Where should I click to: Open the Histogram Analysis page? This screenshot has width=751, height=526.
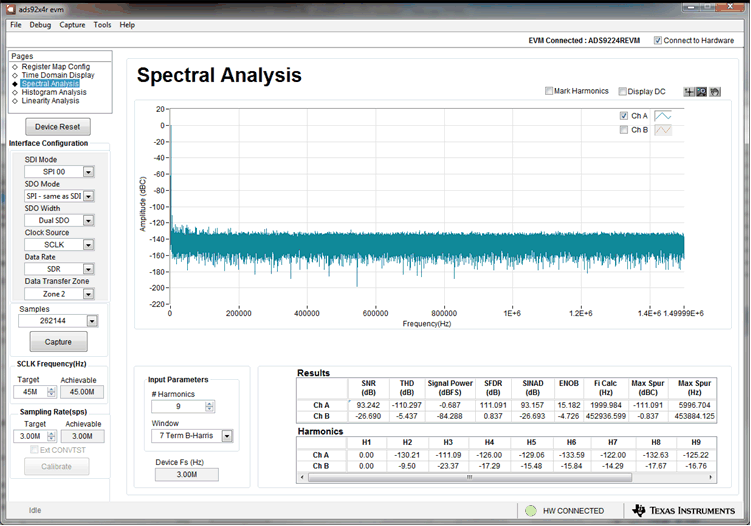pos(54,92)
